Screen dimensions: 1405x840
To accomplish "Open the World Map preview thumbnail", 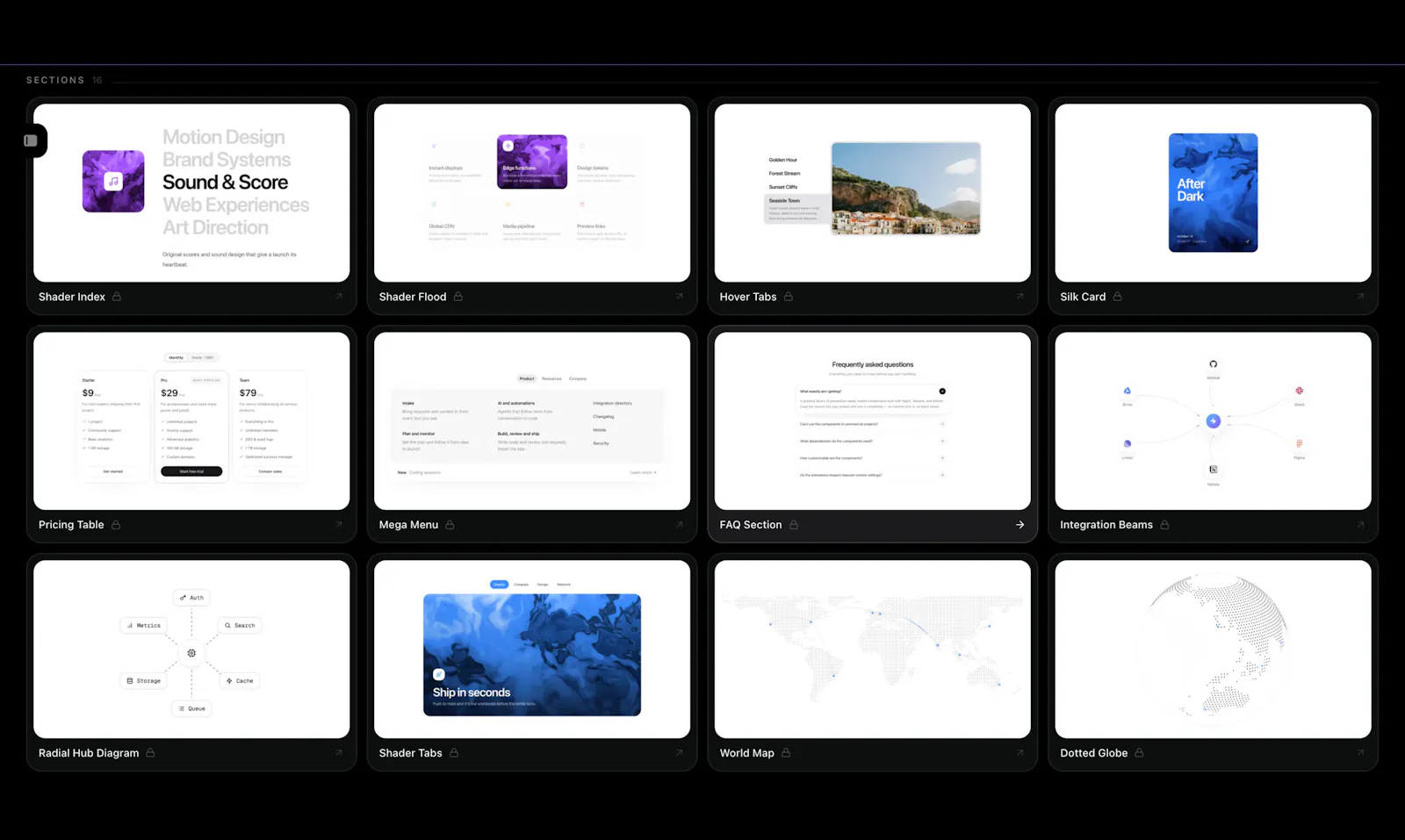I will (873, 650).
